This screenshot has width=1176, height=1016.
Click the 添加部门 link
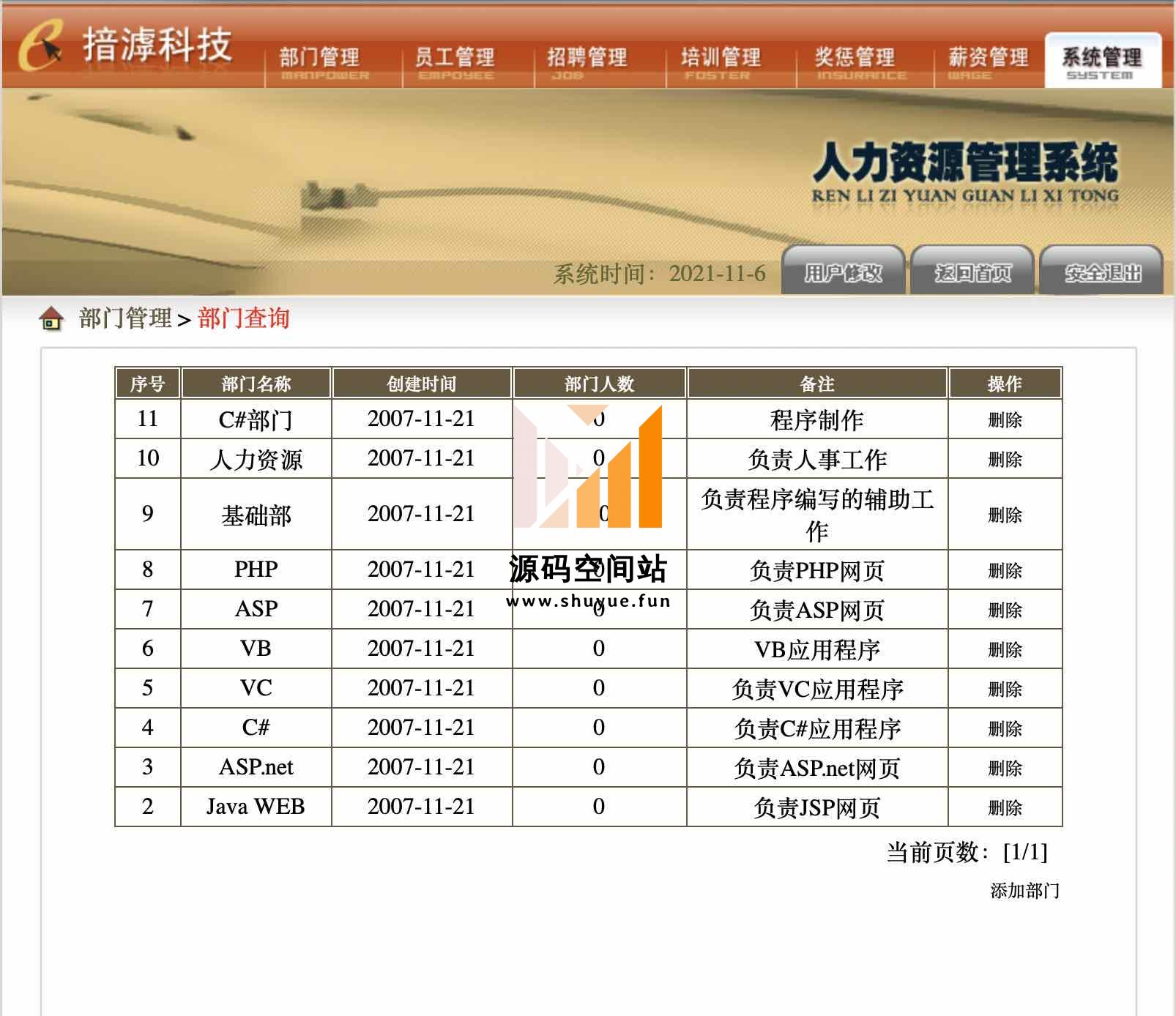coord(1024,891)
